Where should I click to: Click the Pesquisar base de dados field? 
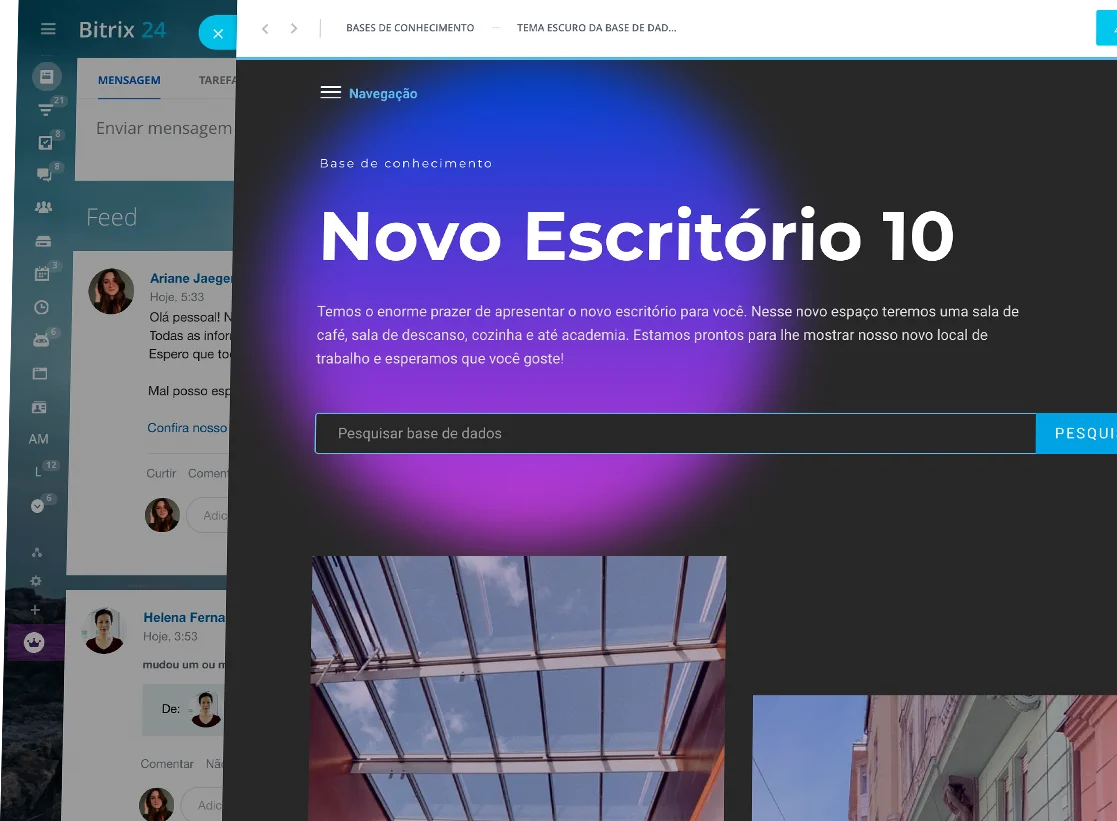click(675, 434)
